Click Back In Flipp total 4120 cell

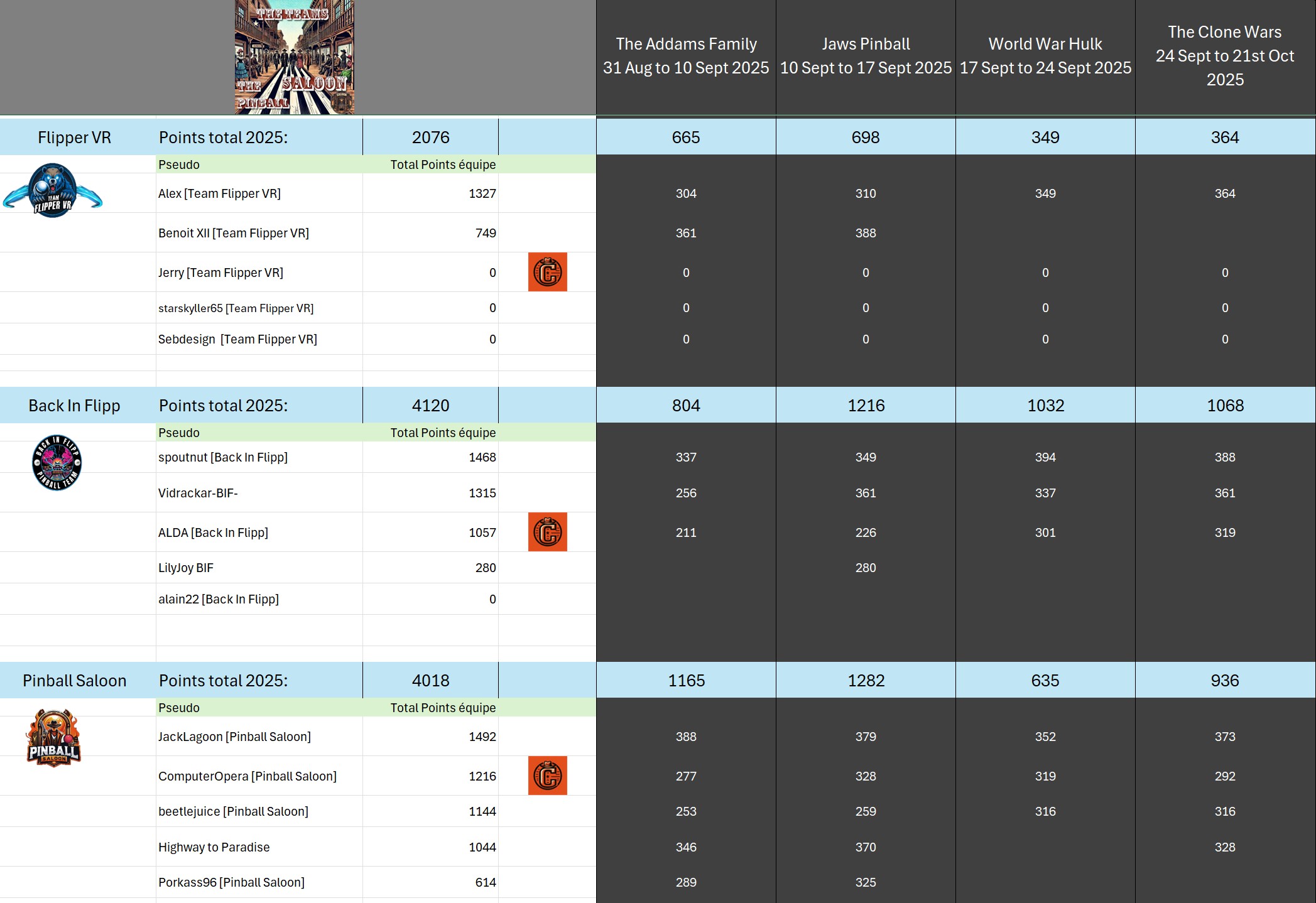point(430,406)
